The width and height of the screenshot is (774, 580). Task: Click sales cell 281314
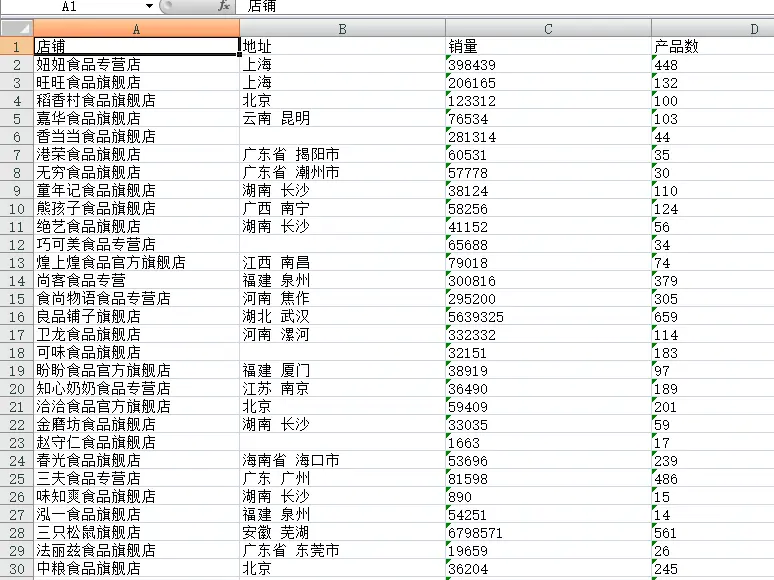[548, 136]
